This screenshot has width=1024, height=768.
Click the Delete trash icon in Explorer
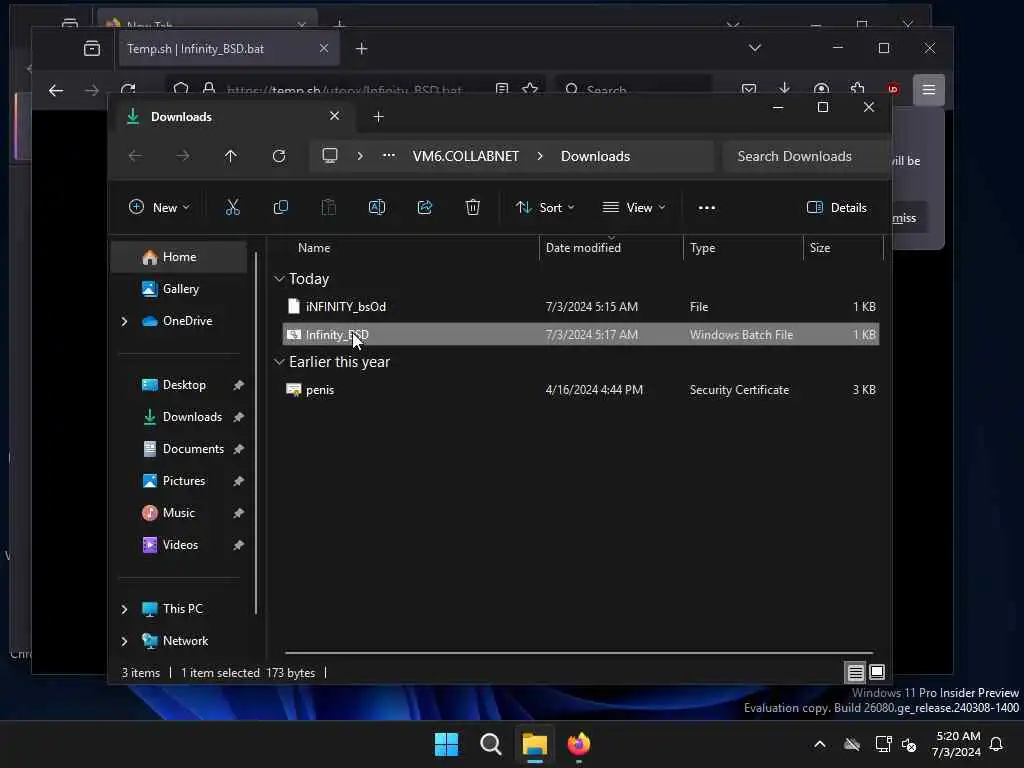point(472,208)
